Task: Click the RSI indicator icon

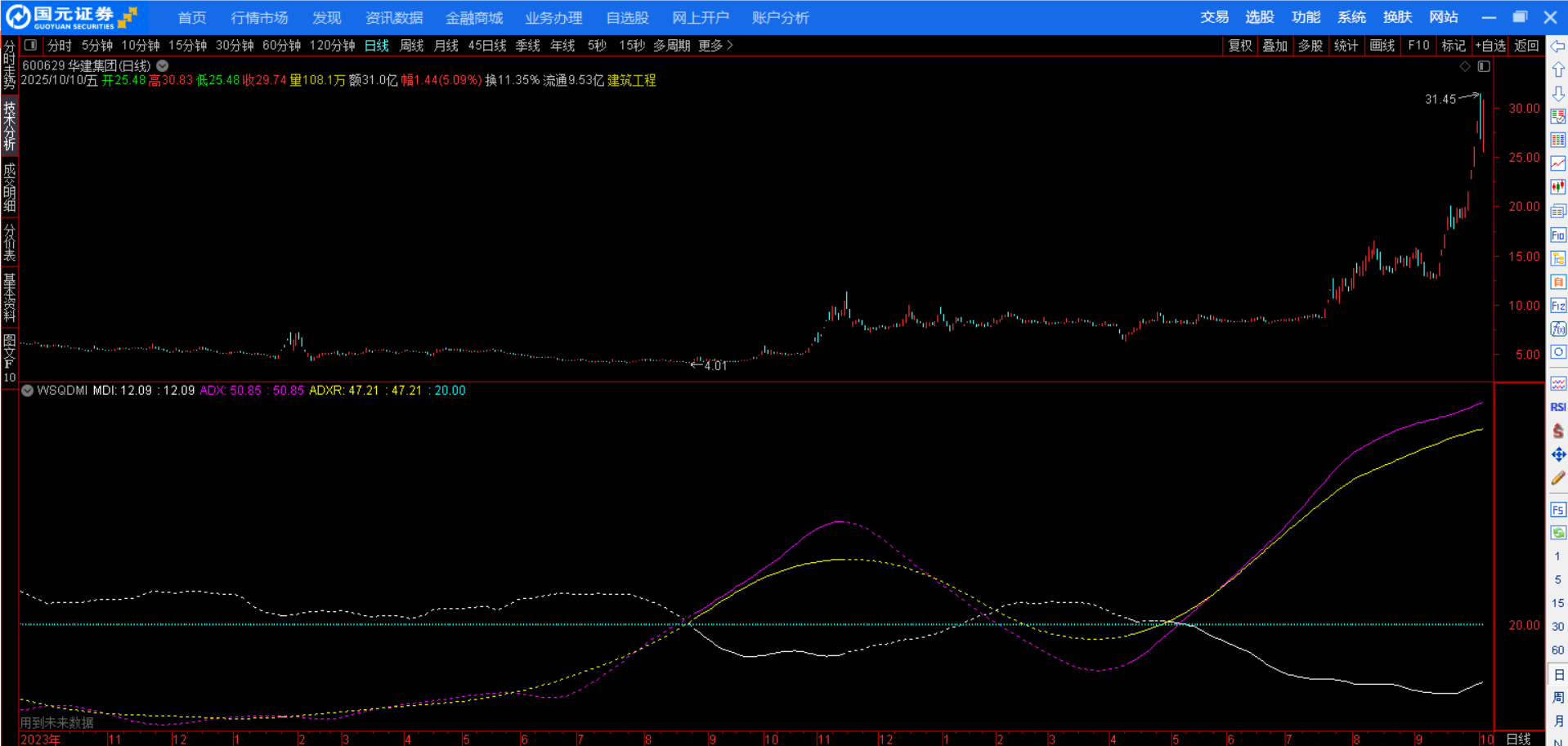Action: point(1558,407)
